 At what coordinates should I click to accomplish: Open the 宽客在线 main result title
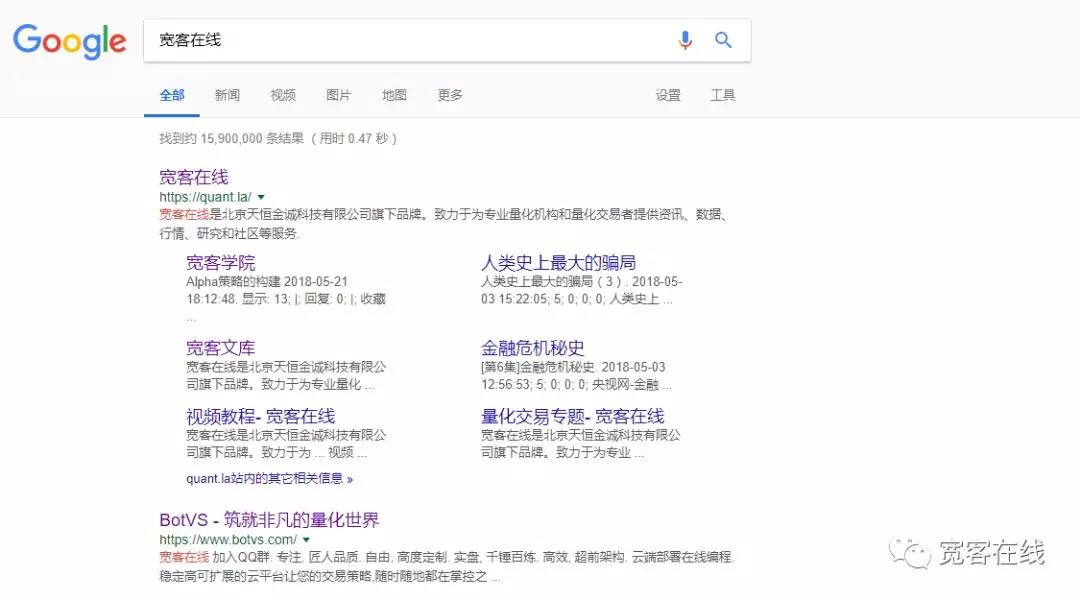point(194,177)
